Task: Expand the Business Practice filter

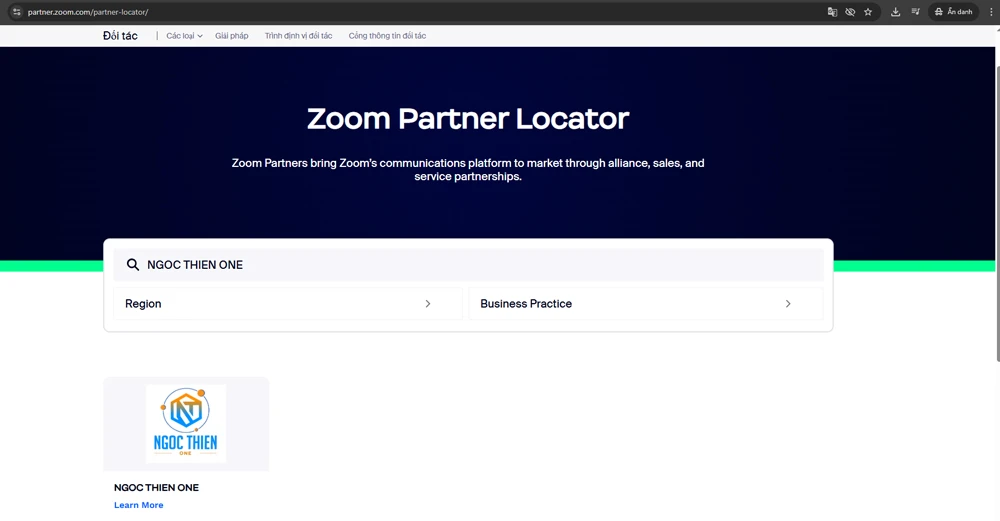Action: [x=646, y=304]
